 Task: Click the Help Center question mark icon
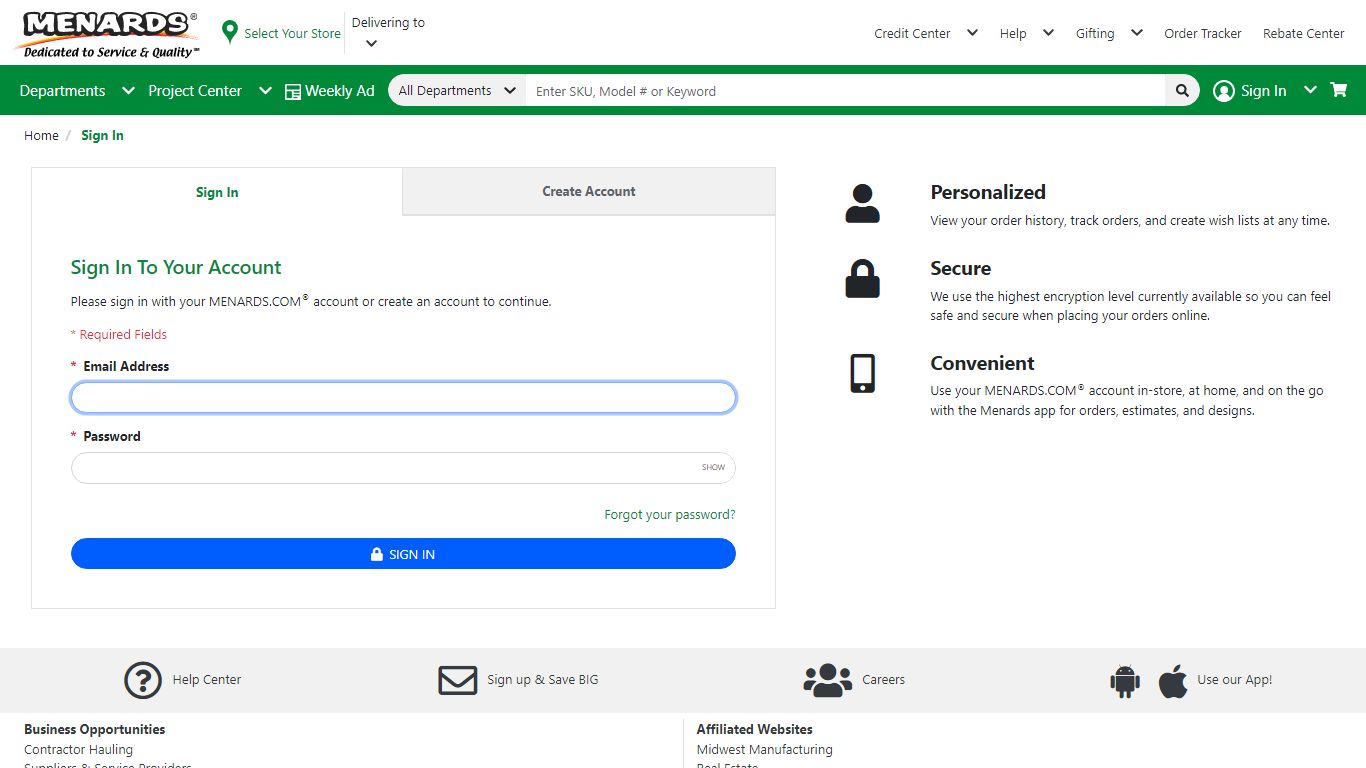(143, 680)
